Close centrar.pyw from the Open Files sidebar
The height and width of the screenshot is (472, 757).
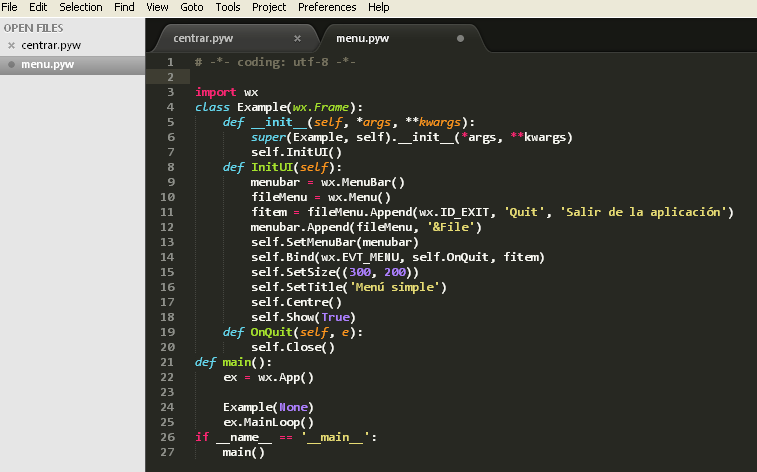11,46
